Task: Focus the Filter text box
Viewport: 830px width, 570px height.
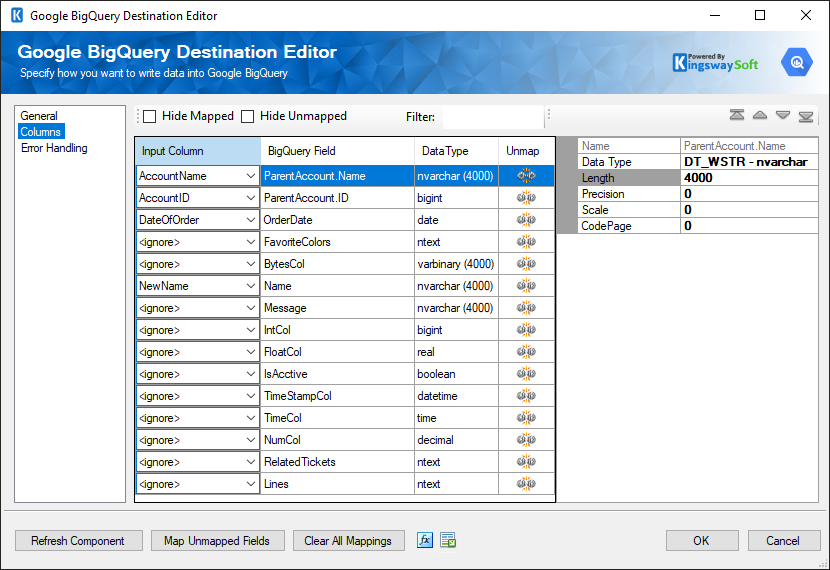Action: [493, 117]
